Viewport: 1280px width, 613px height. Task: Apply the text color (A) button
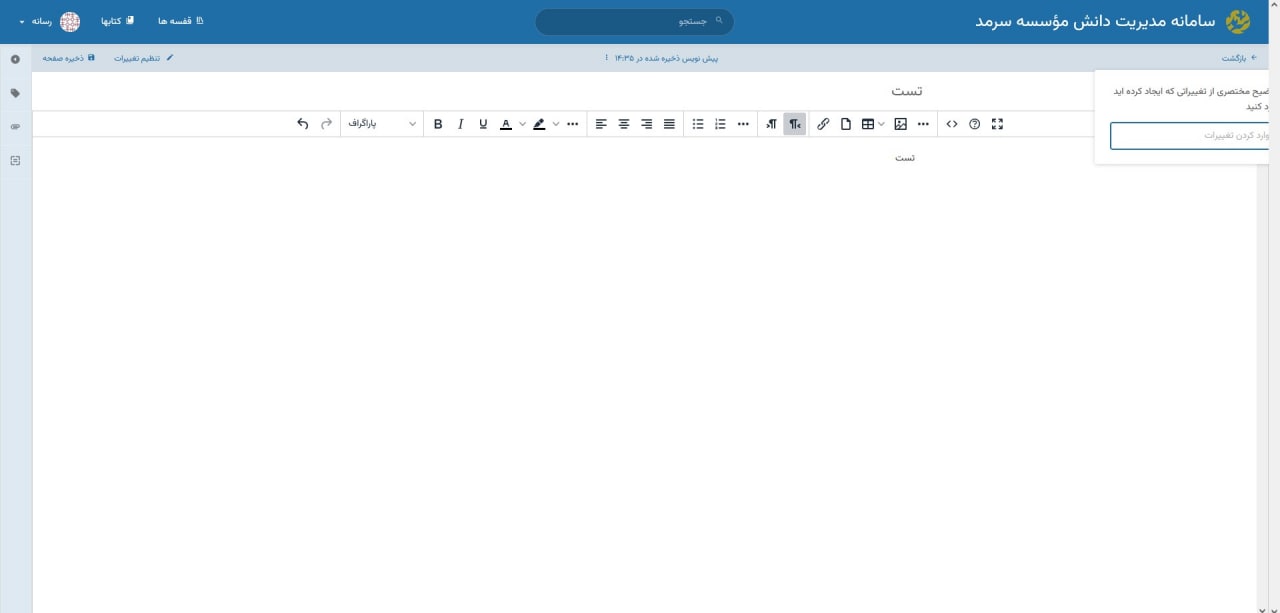(x=506, y=124)
